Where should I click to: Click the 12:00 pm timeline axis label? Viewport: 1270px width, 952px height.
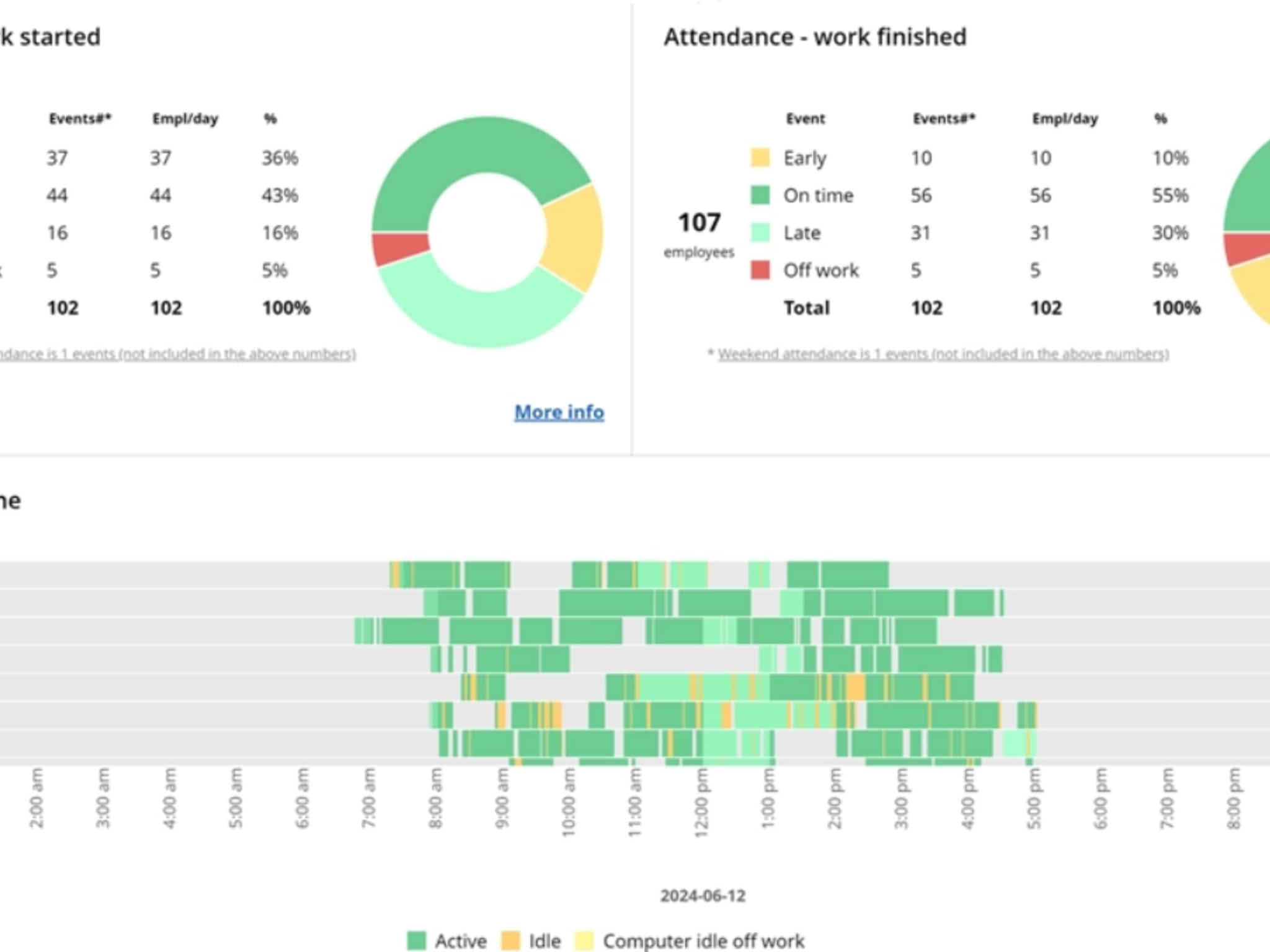click(x=701, y=802)
